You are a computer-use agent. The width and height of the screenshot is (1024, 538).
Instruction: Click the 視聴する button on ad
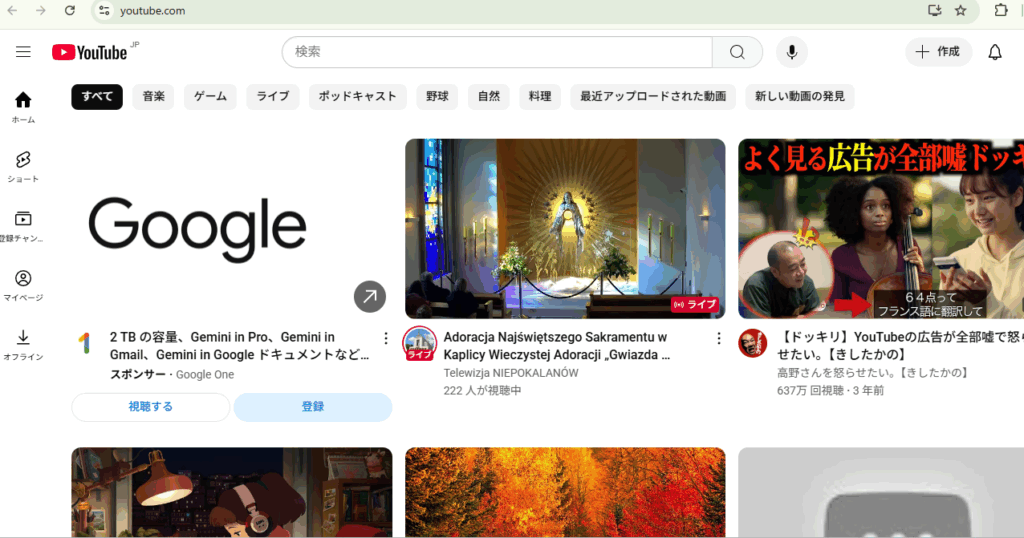pos(150,407)
